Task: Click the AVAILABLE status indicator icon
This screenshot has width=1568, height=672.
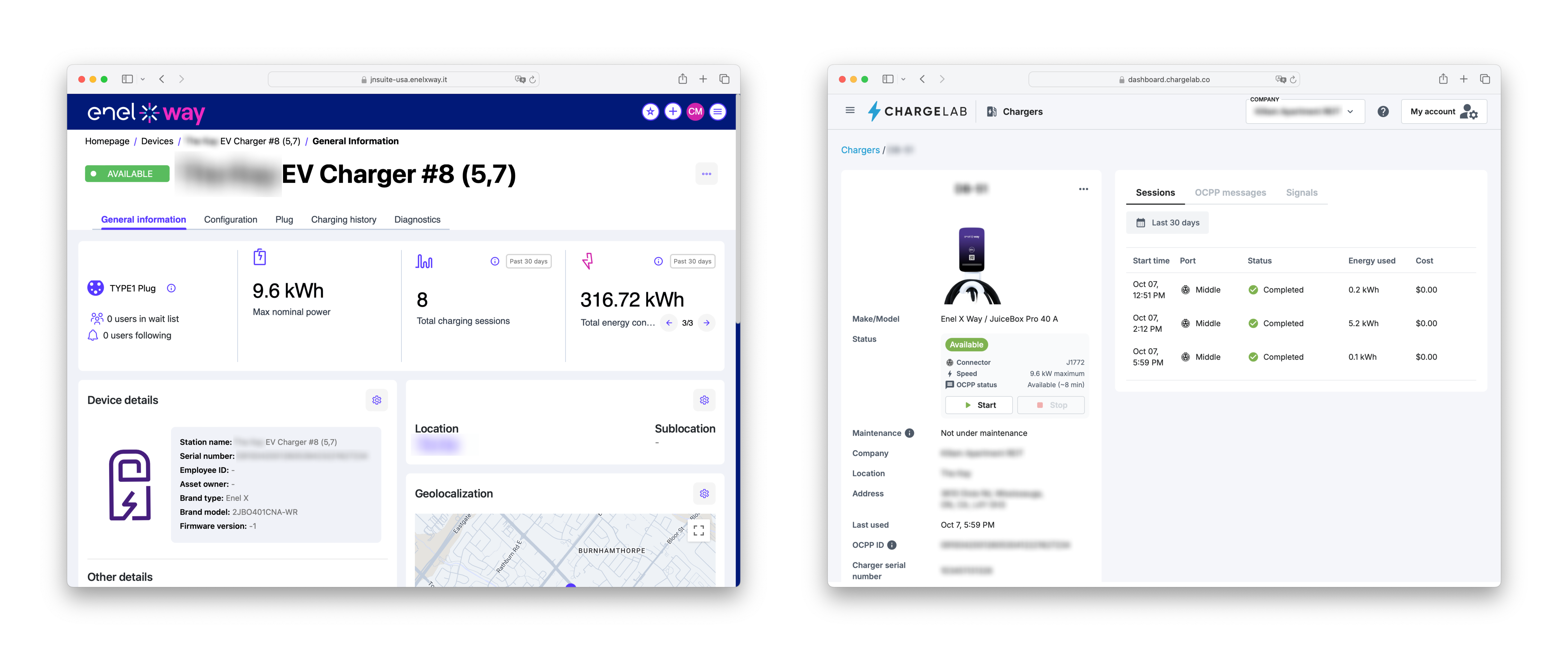Action: pos(96,173)
